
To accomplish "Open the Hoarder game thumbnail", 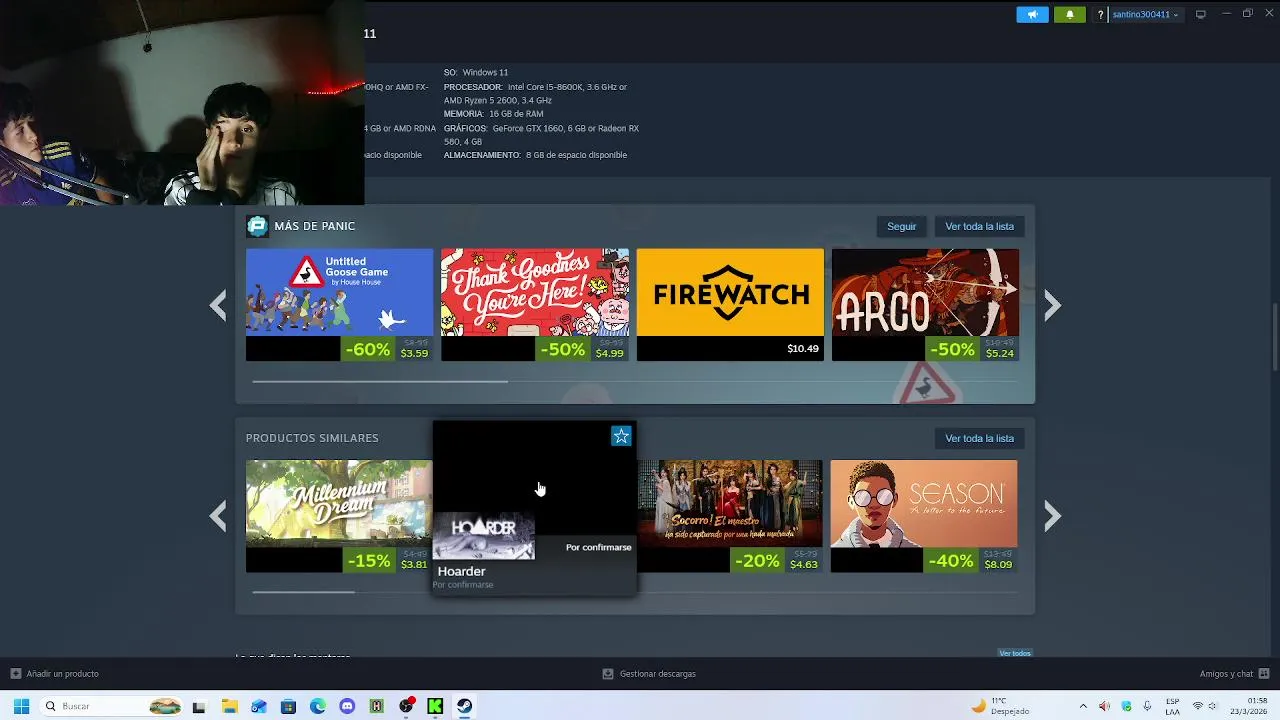I will (x=484, y=536).
